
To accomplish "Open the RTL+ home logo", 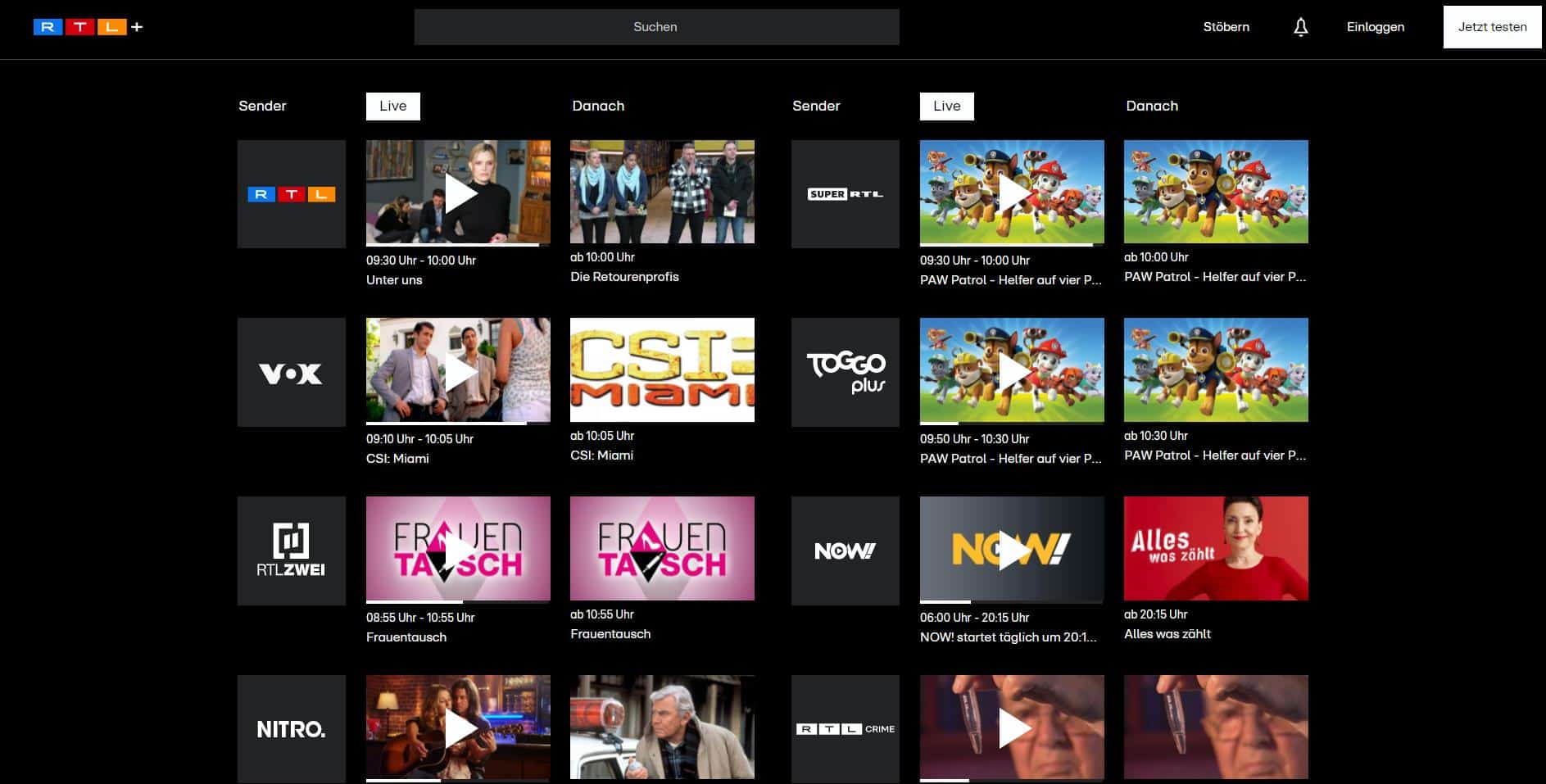I will pos(88,27).
